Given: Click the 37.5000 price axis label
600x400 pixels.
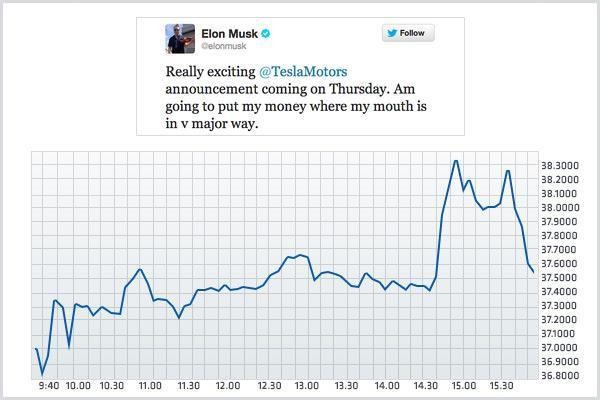Looking at the screenshot, I should 560,277.
